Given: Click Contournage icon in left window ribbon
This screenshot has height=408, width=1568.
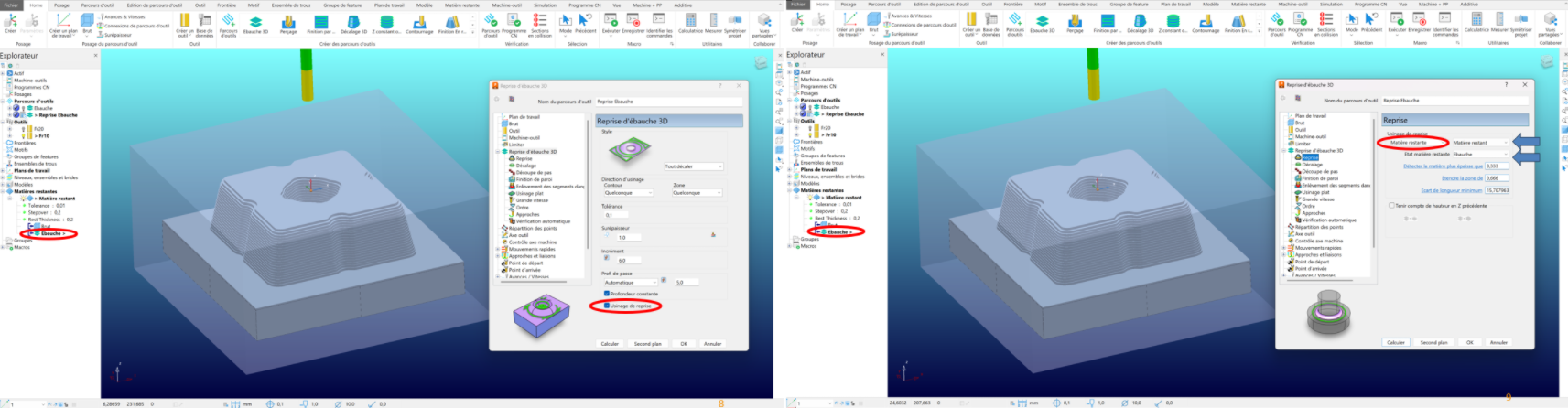Looking at the screenshot, I should click(x=419, y=24).
